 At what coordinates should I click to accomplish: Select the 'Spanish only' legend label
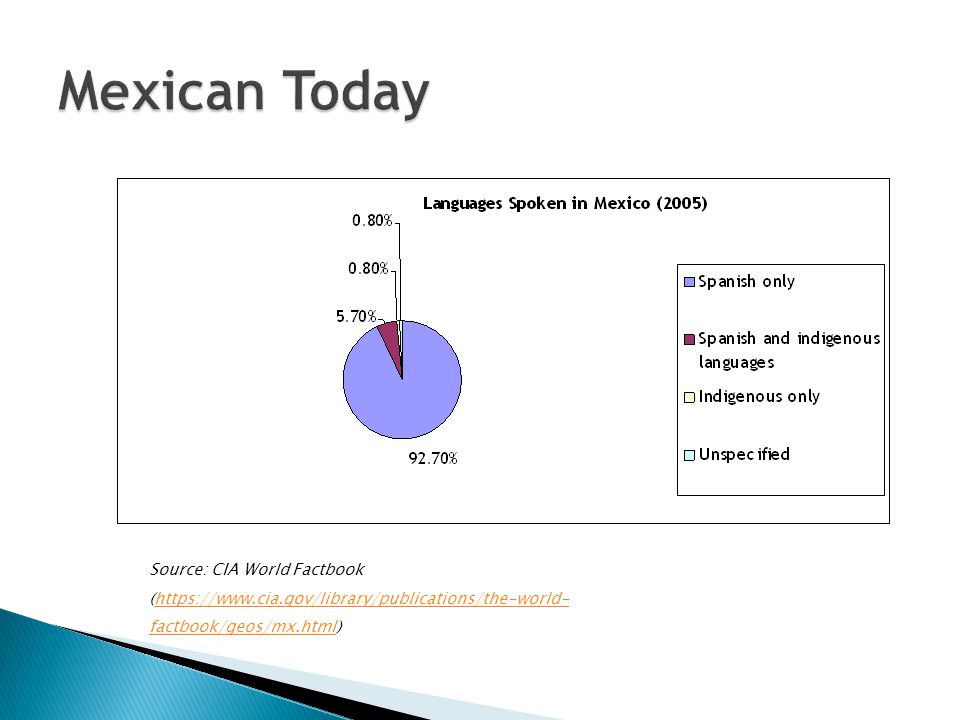[x=746, y=282]
